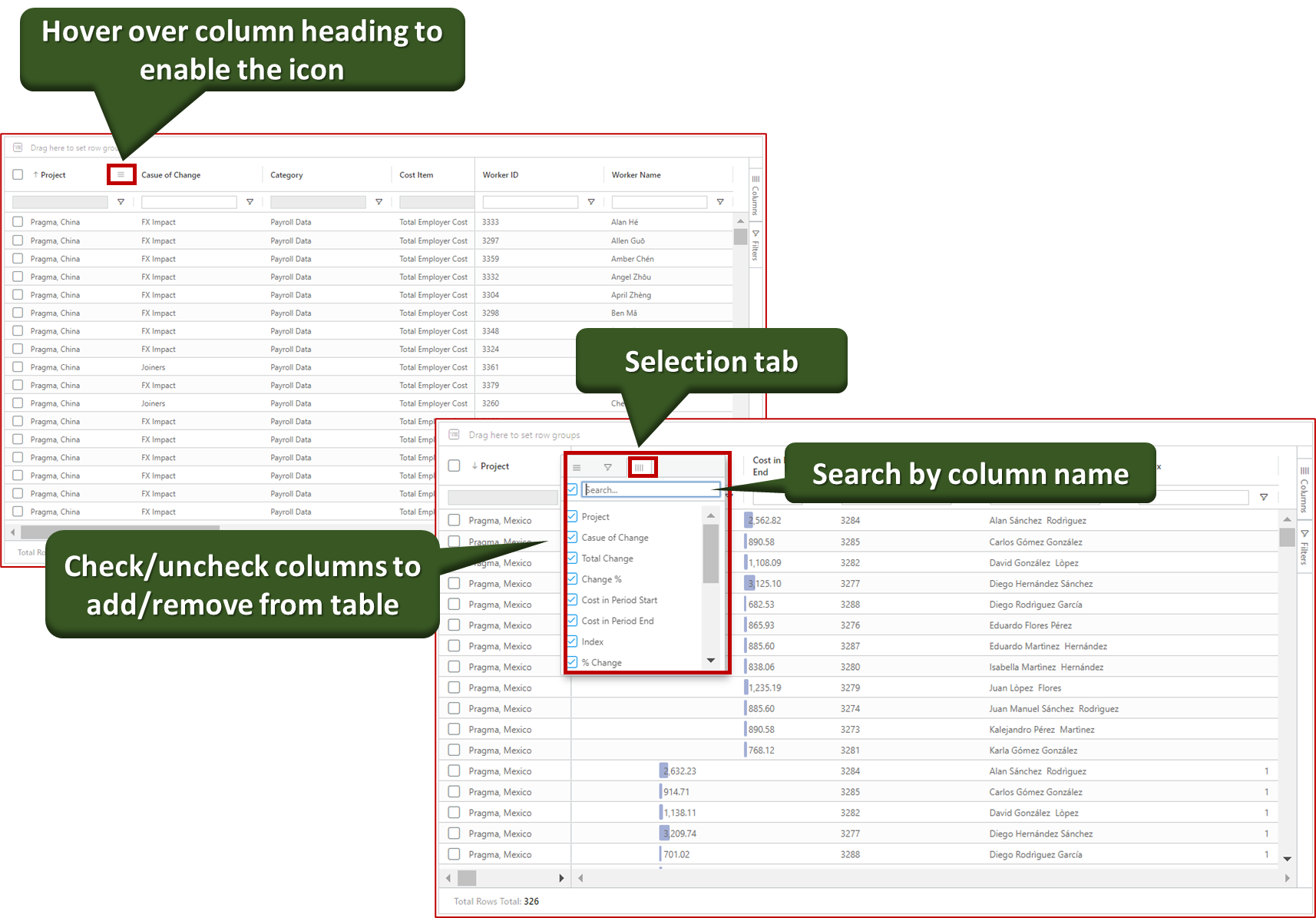Image resolution: width=1316 pixels, height=918 pixels.
Task: Toggle the Cost in Period Start checkbox
Action: point(572,600)
